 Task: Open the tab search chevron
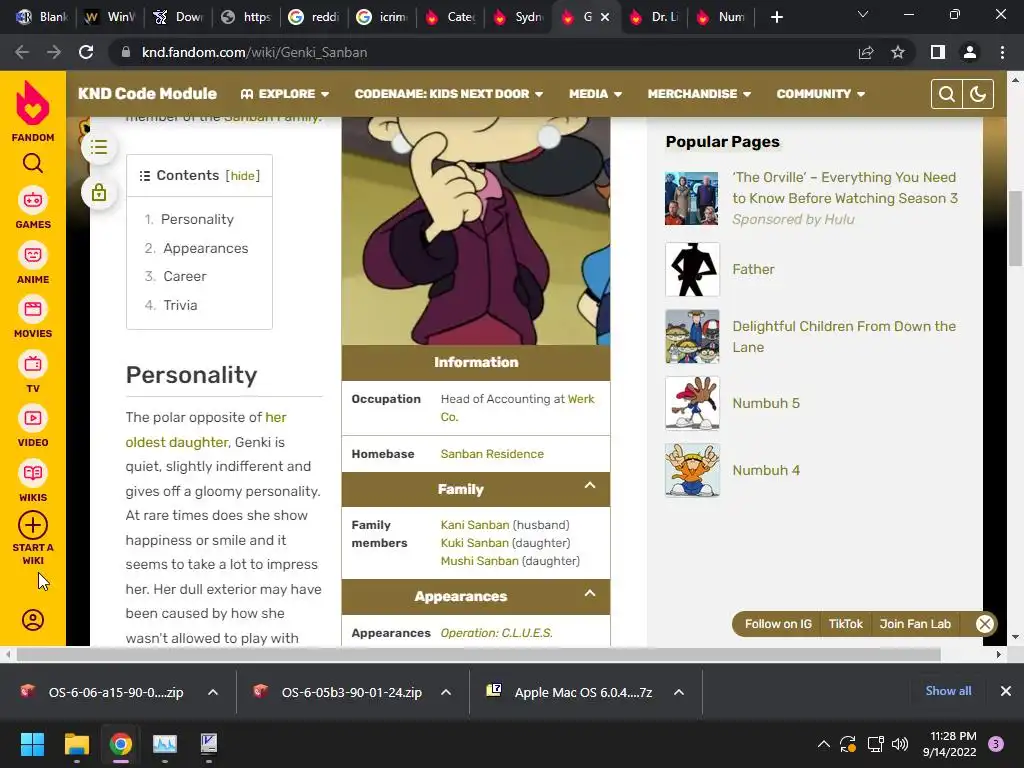pos(863,14)
